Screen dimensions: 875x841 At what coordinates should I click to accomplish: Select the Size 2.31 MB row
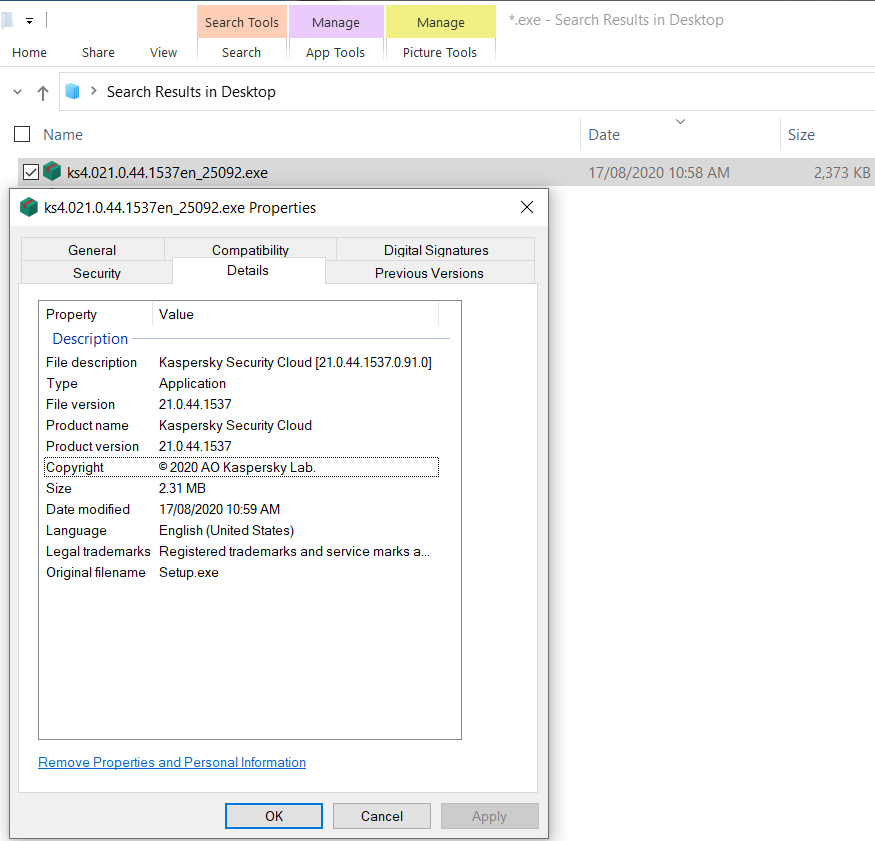pos(242,488)
